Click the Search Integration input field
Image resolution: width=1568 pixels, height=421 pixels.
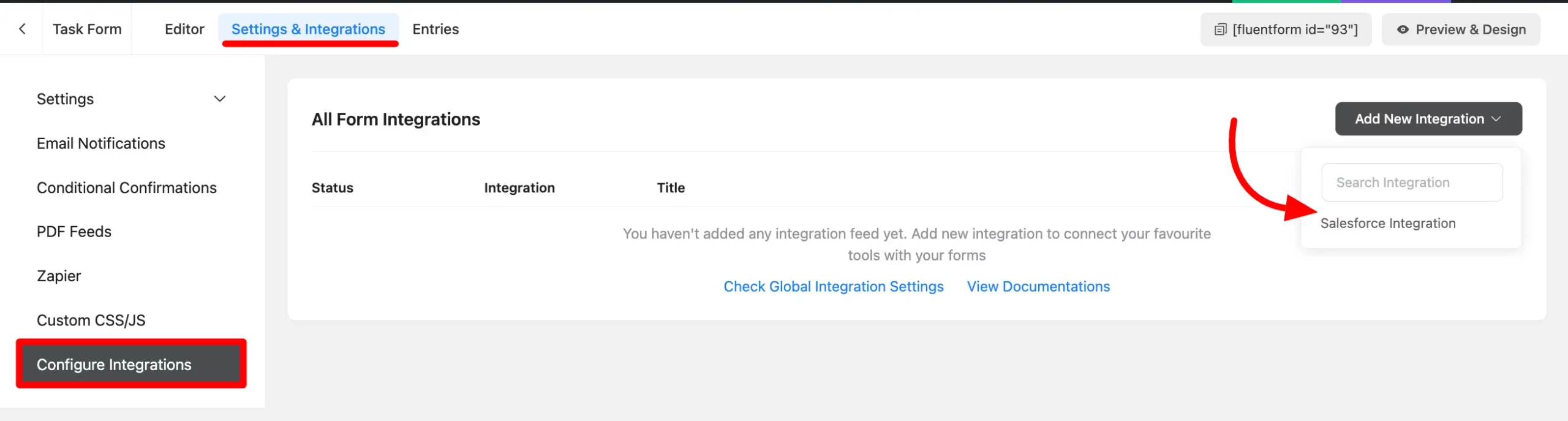click(1411, 183)
